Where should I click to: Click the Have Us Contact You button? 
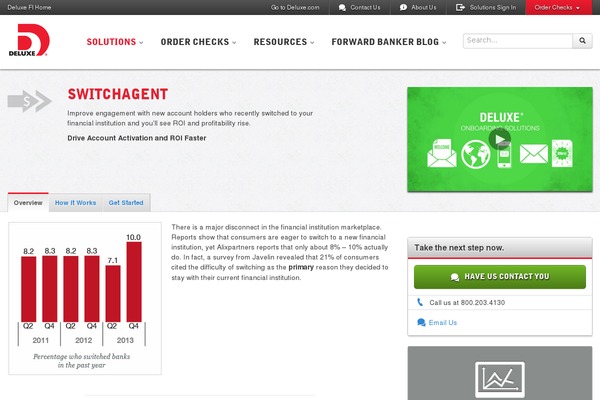click(x=500, y=277)
